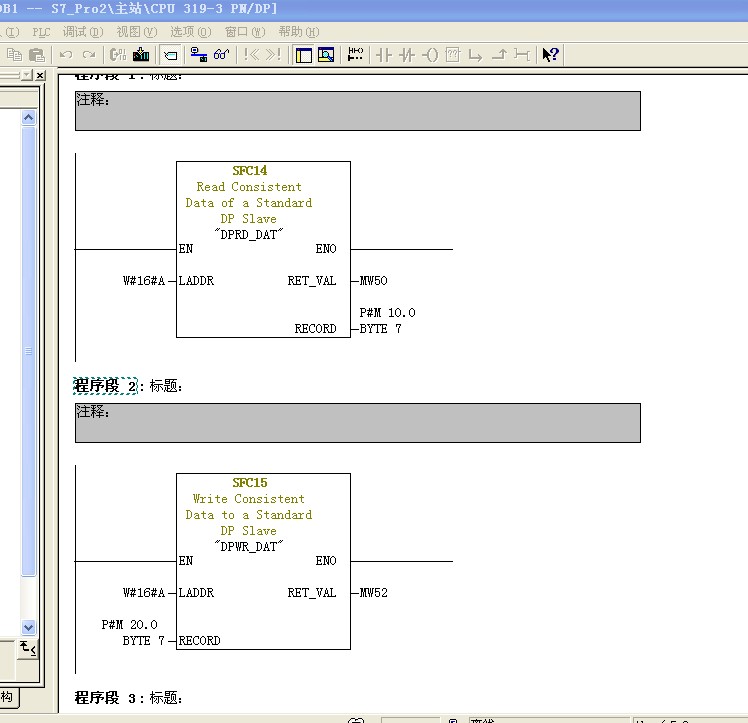Insert an empty box element

453,55
